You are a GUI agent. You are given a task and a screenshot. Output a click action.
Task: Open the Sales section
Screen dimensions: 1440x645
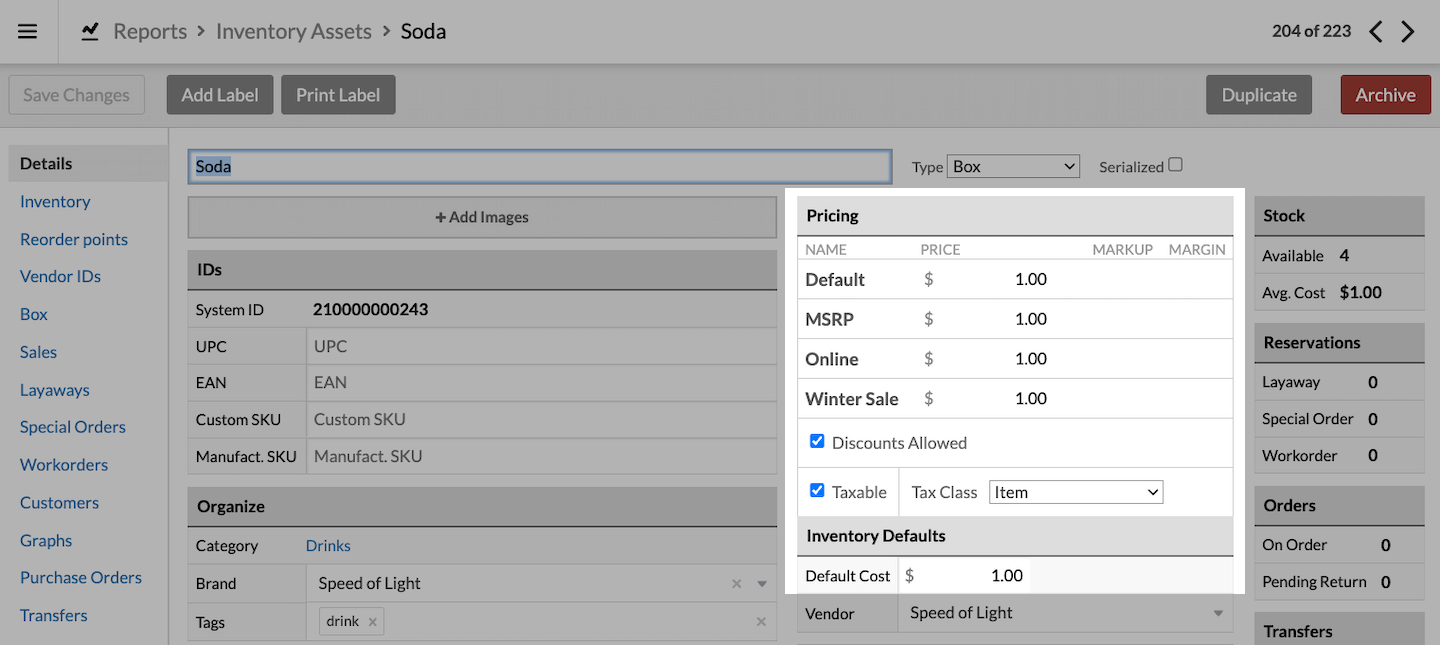pyautogui.click(x=38, y=352)
